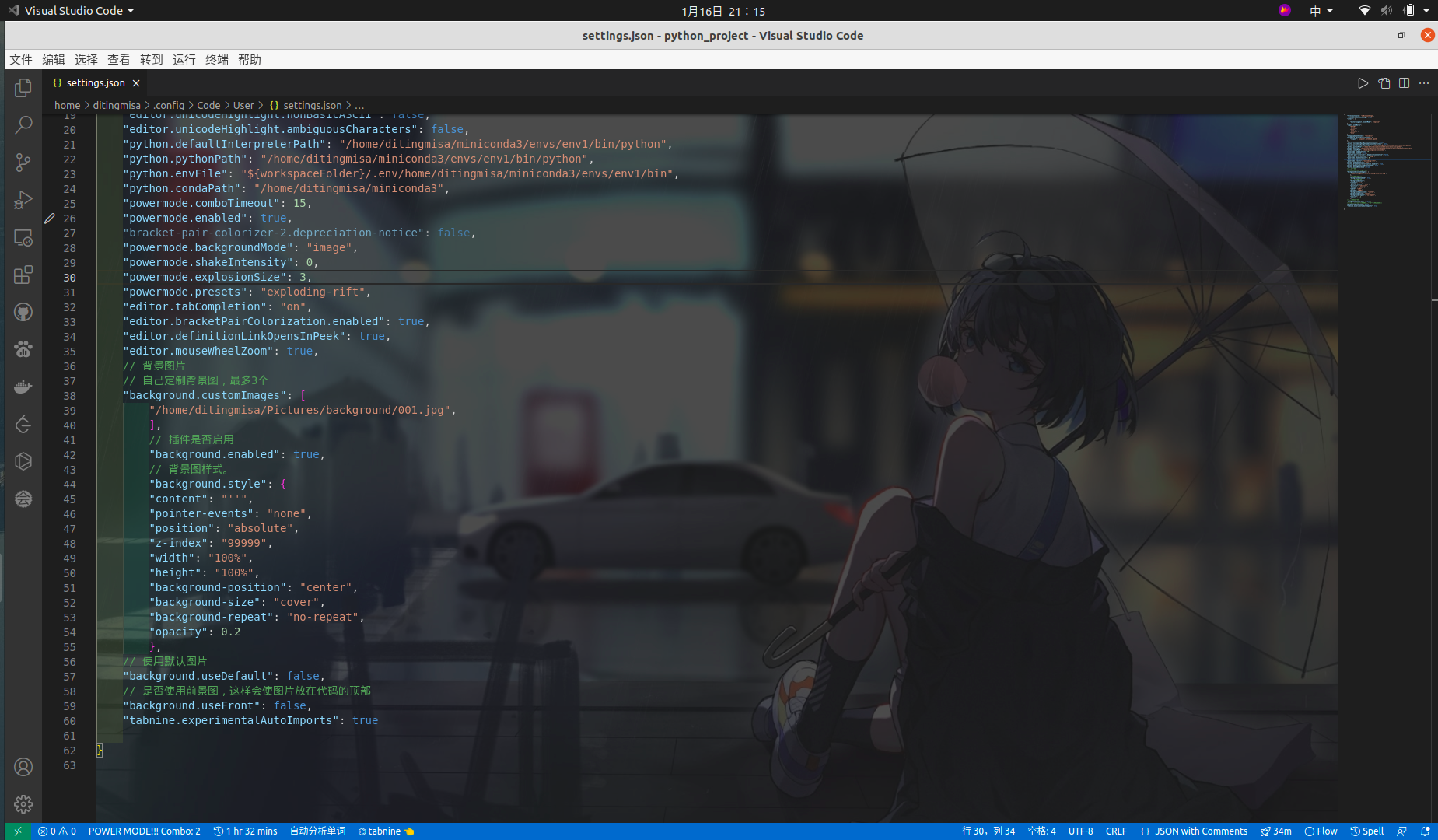Open the Baidu paw icon panel
Screen dimensions: 1438x840
(23, 349)
